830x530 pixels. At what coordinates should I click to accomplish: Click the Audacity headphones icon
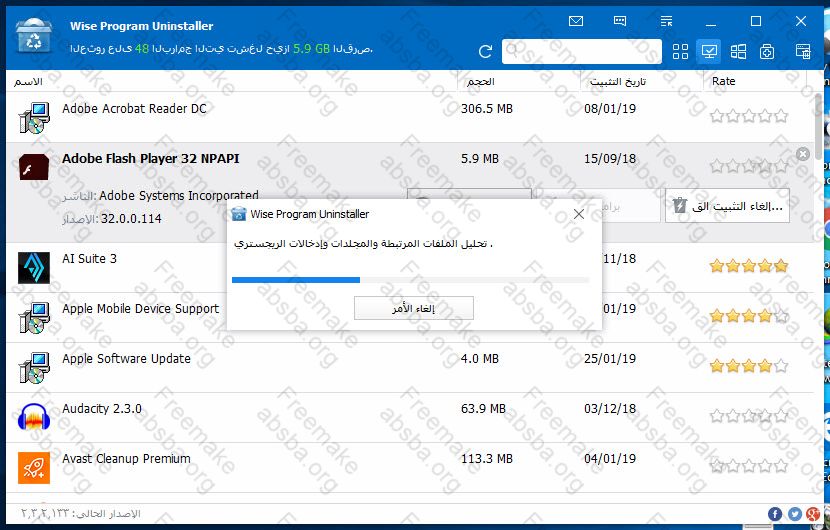coord(34,417)
